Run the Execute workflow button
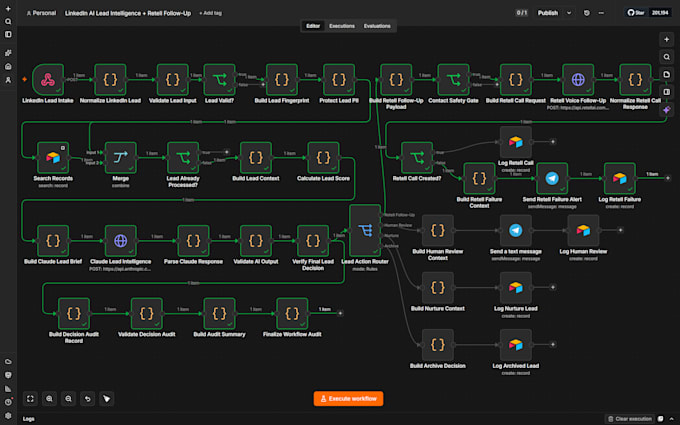The height and width of the screenshot is (425, 680). [x=348, y=399]
